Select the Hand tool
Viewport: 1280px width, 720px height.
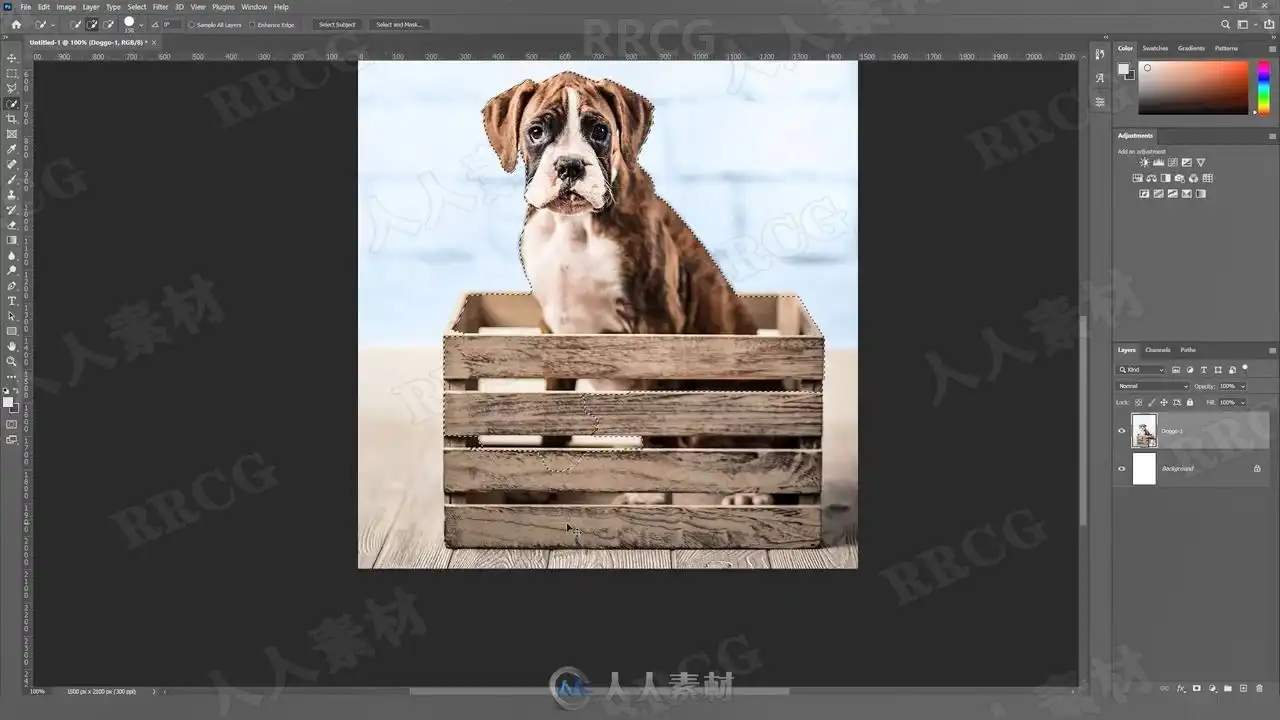point(12,346)
